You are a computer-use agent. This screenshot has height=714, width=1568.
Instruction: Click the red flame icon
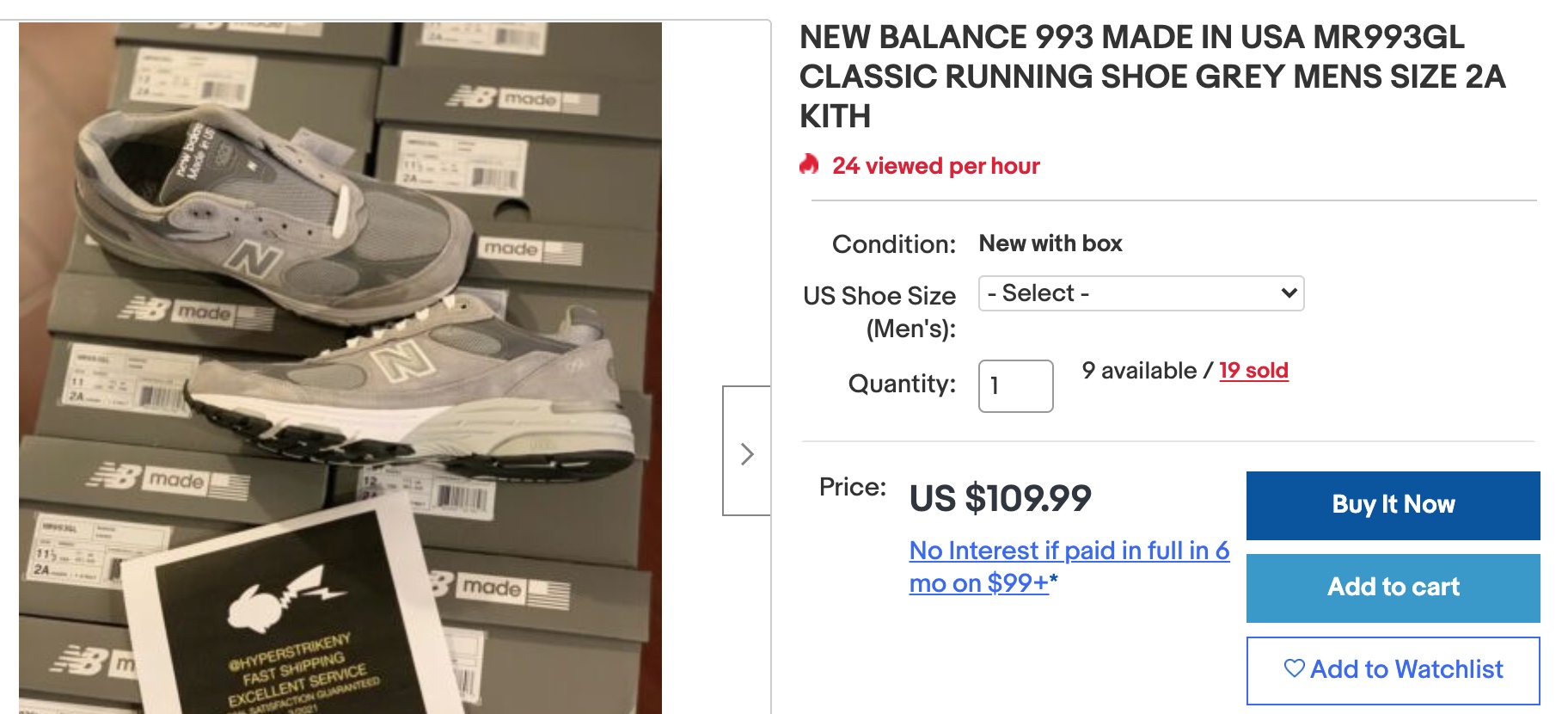pyautogui.click(x=809, y=164)
